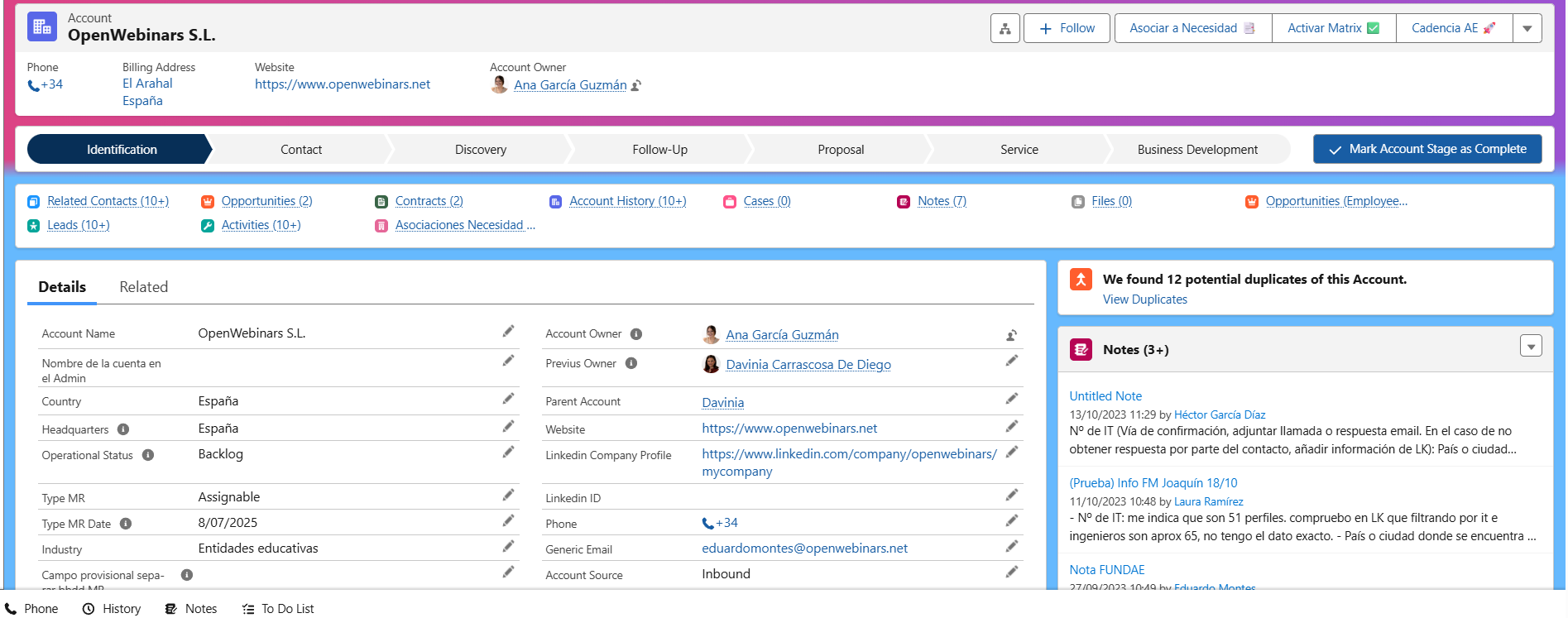The width and height of the screenshot is (1568, 618).
Task: Open the Davinia parent account
Action: (722, 403)
